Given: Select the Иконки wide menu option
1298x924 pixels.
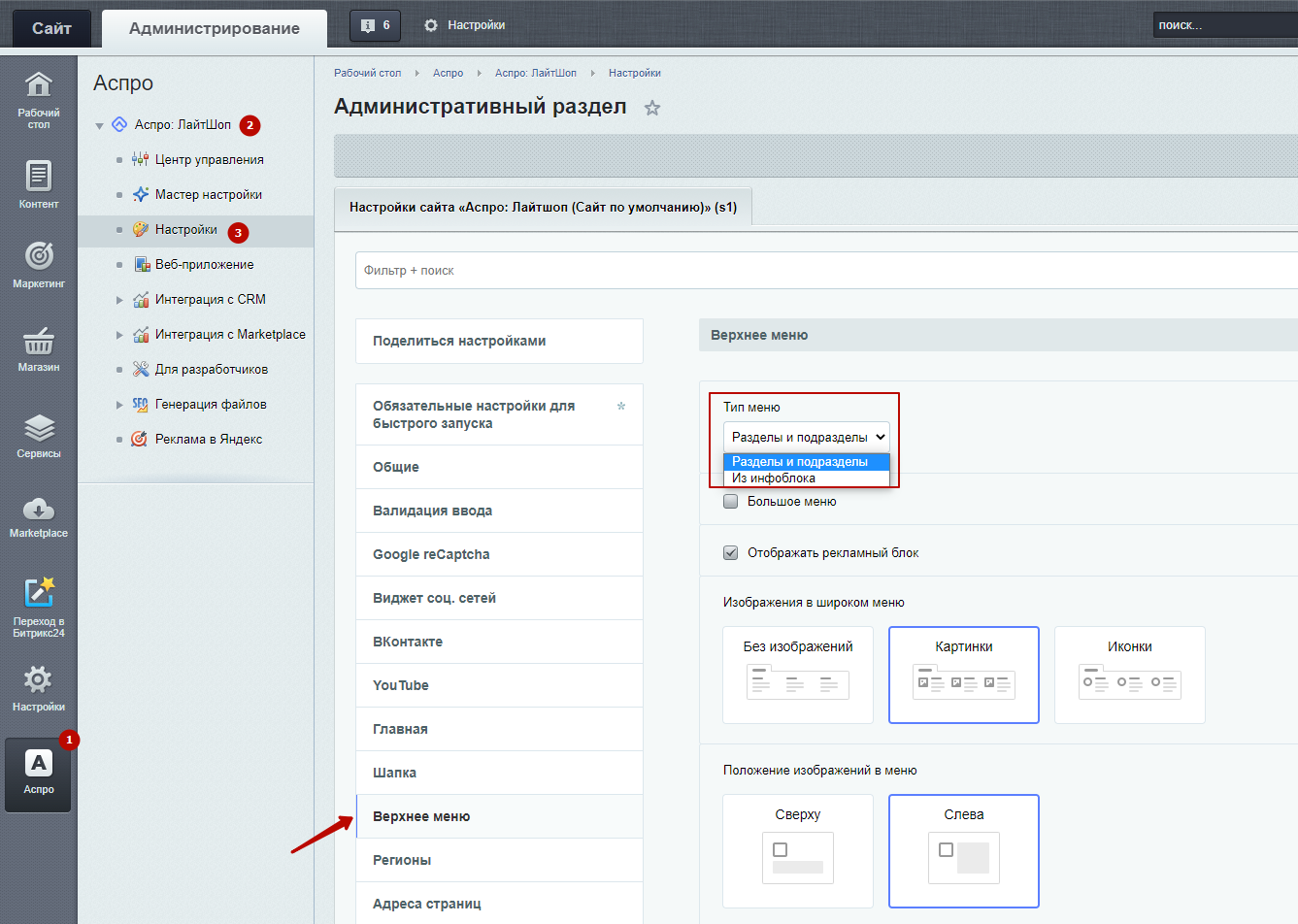Looking at the screenshot, I should pos(1130,675).
